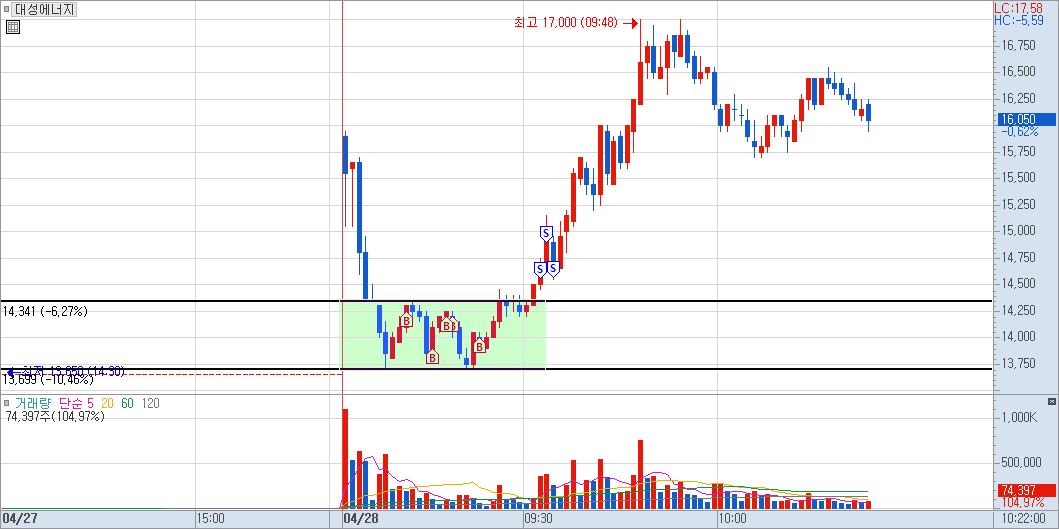Image resolution: width=1059 pixels, height=529 pixels.
Task: Select the 13,699 (-10.46%) line label
Action: click(x=48, y=380)
